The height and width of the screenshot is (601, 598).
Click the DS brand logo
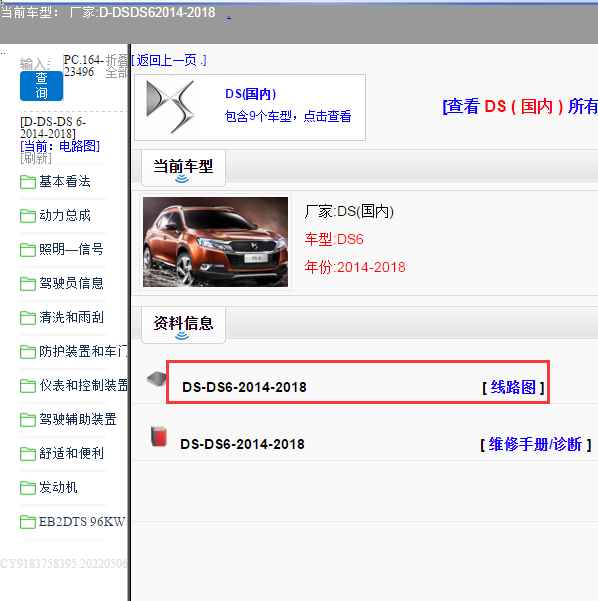(x=170, y=107)
